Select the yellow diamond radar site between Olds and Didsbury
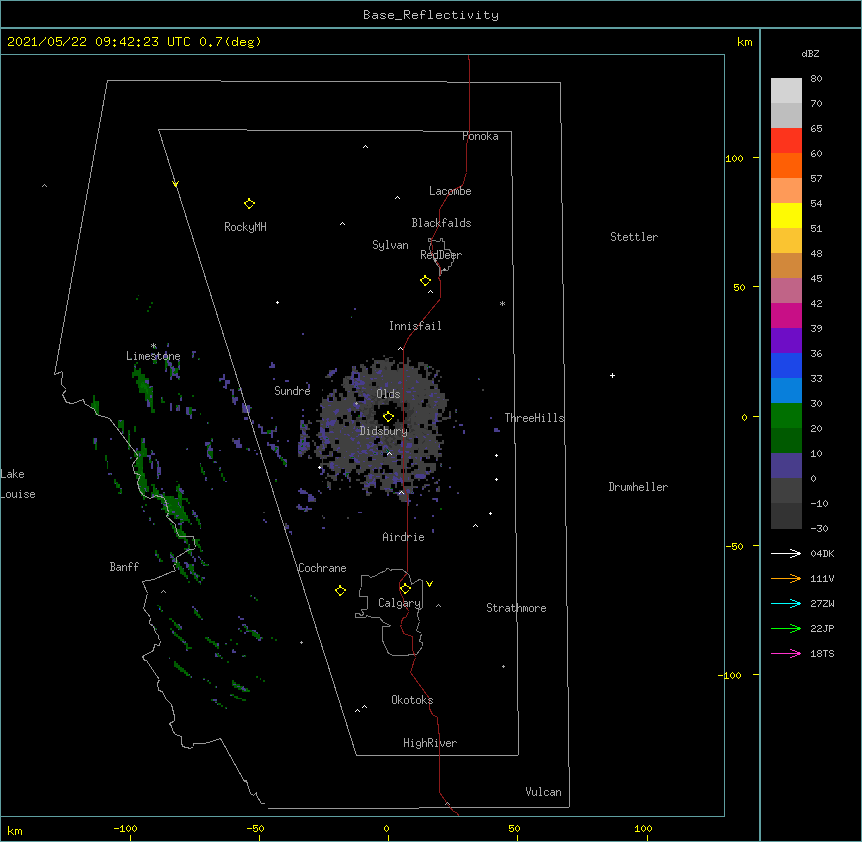The width and height of the screenshot is (862, 842). 388,416
